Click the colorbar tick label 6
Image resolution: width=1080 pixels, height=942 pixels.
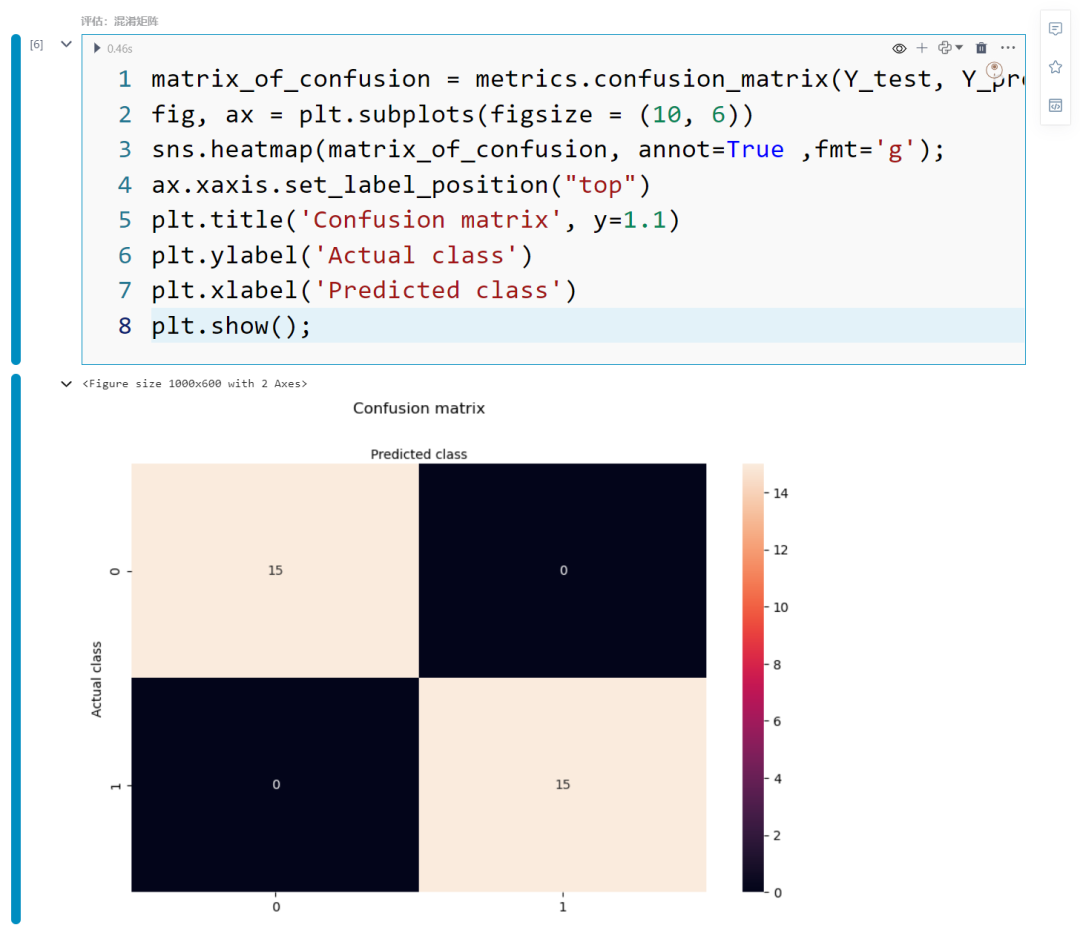coord(777,722)
